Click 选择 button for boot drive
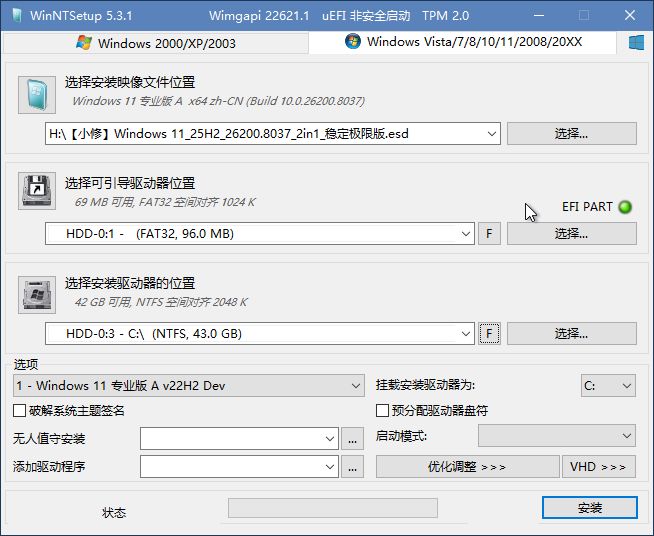The width and height of the screenshot is (654, 536). coord(572,234)
